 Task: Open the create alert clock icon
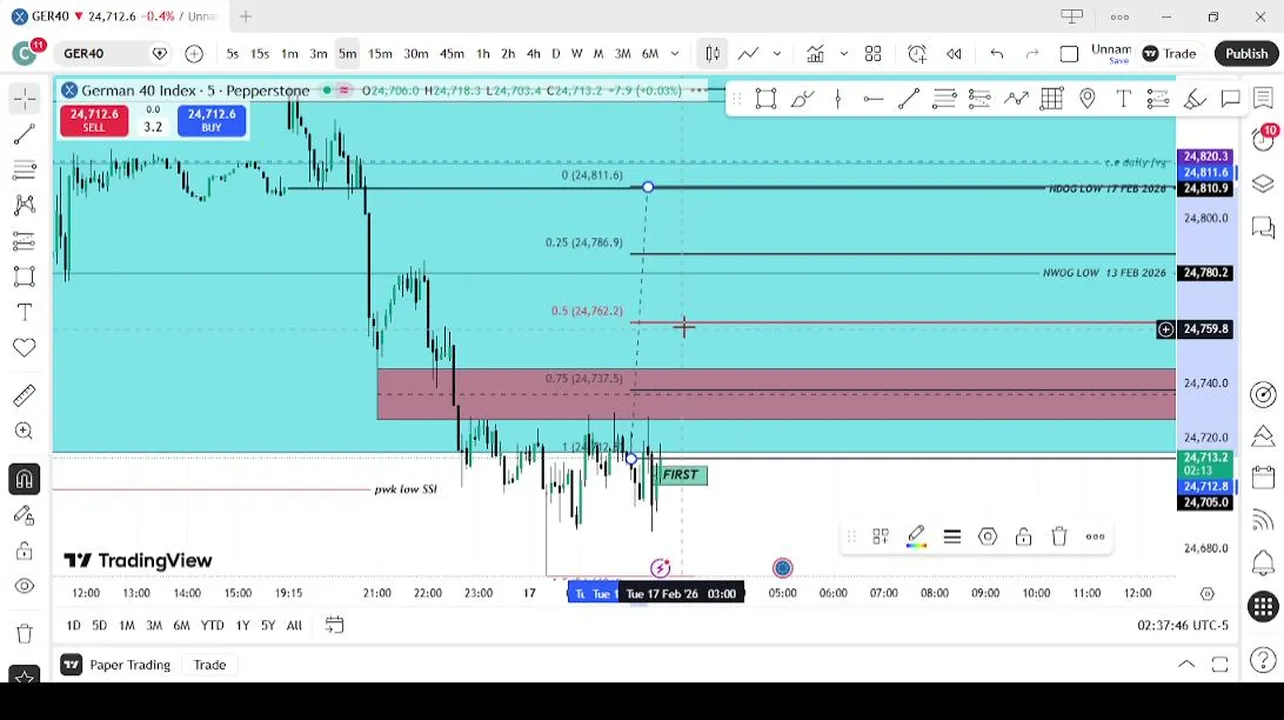tap(916, 53)
